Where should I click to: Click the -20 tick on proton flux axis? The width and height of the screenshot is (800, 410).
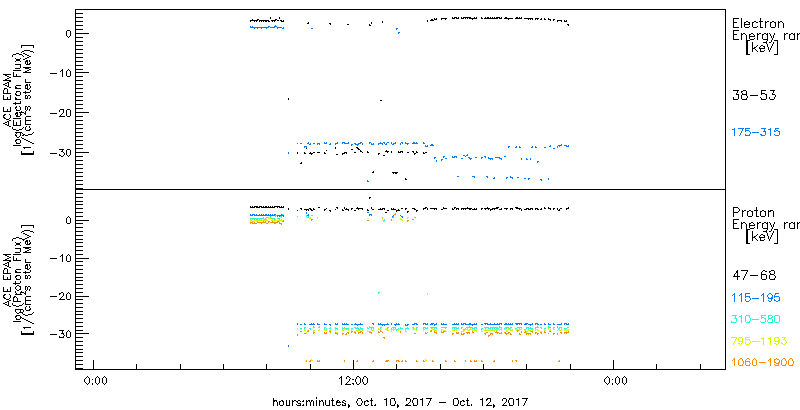60,296
